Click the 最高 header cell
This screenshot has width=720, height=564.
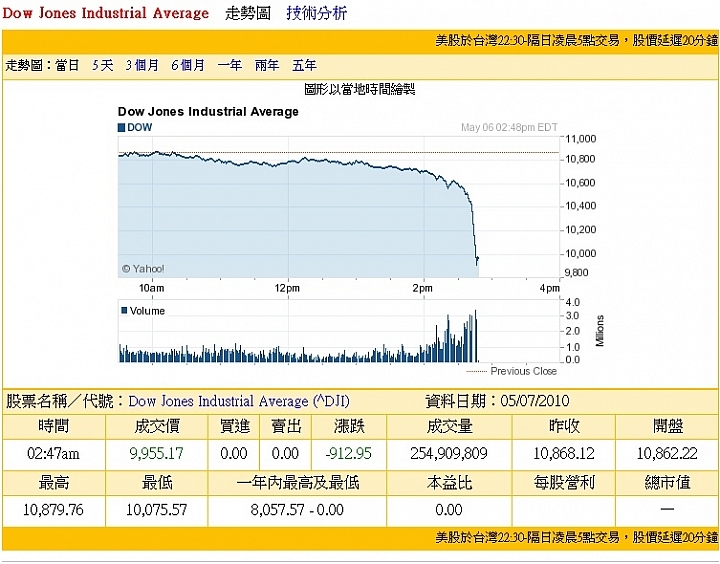[x=54, y=483]
